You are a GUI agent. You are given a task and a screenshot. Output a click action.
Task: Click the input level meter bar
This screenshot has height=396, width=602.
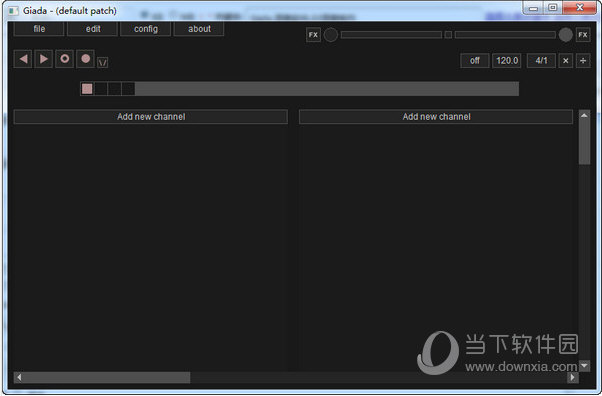[391, 35]
